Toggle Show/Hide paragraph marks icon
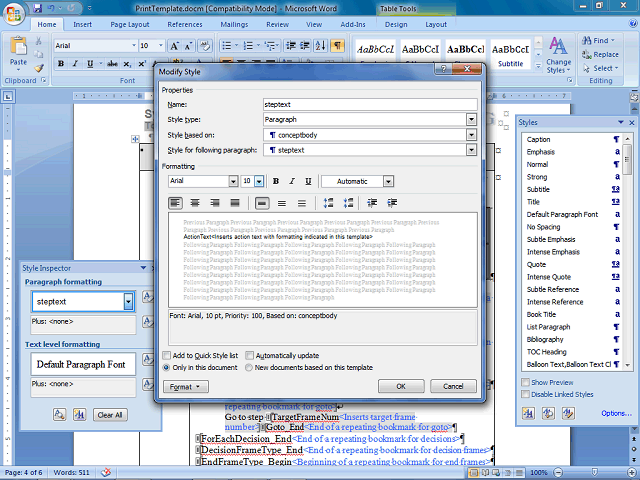This screenshot has width=640, height=480. tap(337, 46)
